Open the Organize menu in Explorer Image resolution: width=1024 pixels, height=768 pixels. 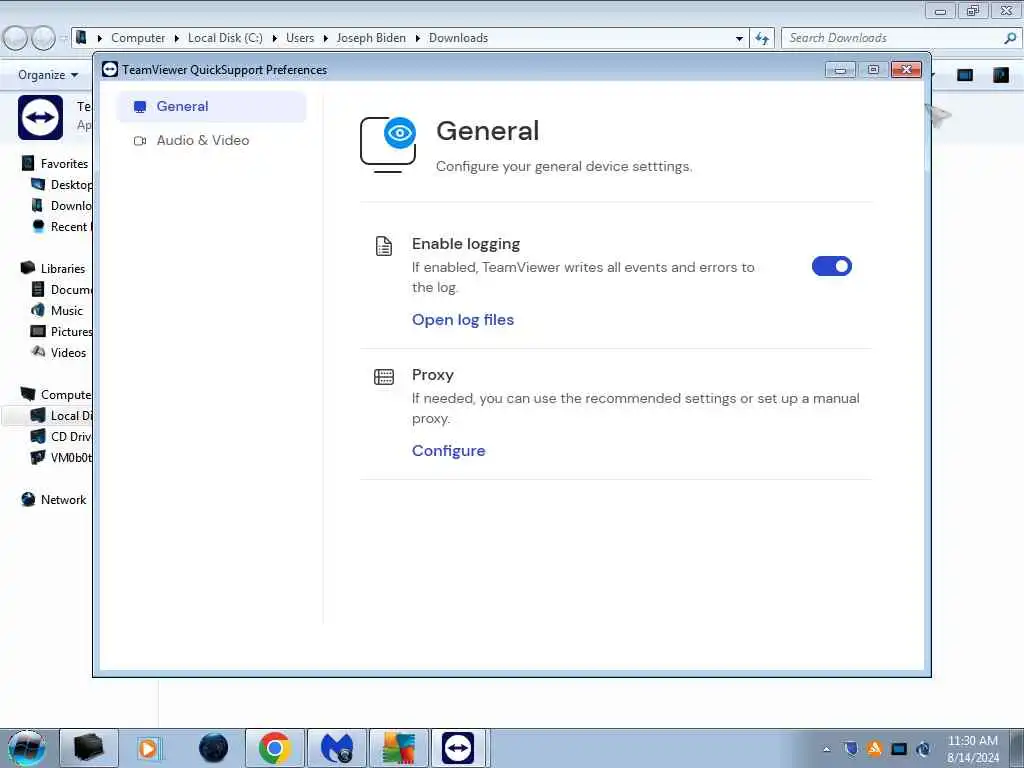click(48, 75)
